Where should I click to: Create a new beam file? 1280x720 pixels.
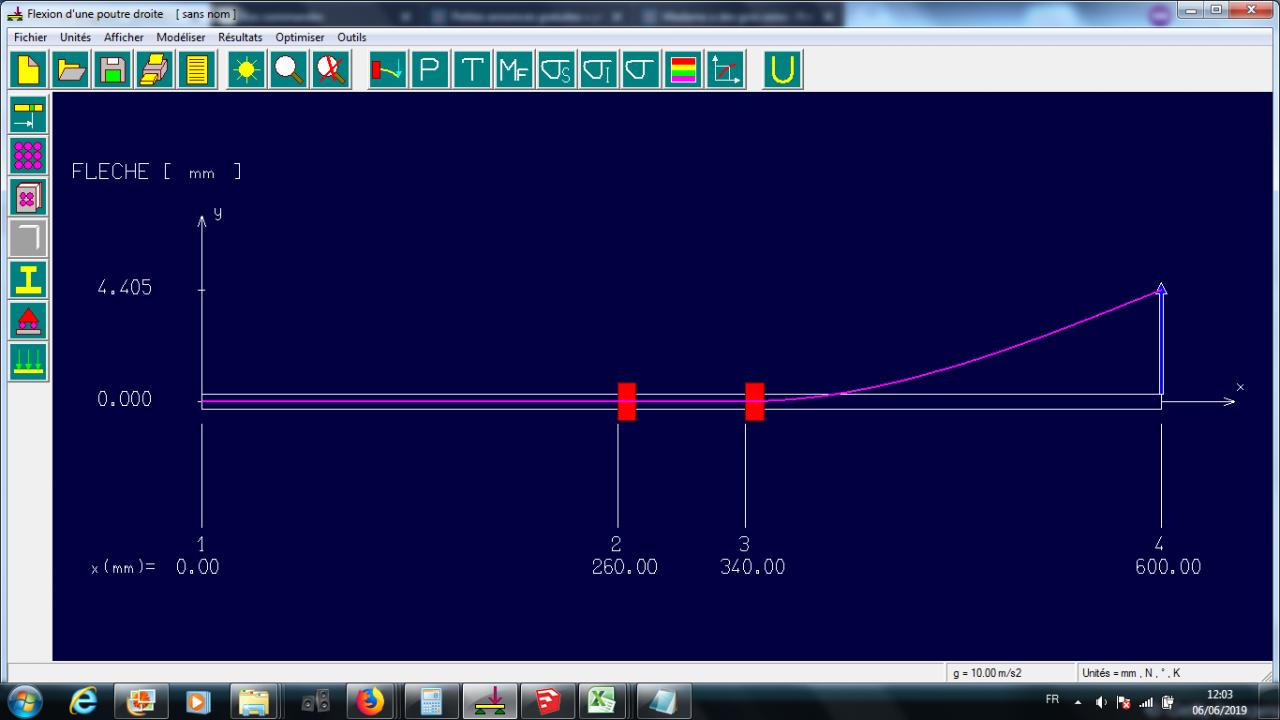point(29,70)
